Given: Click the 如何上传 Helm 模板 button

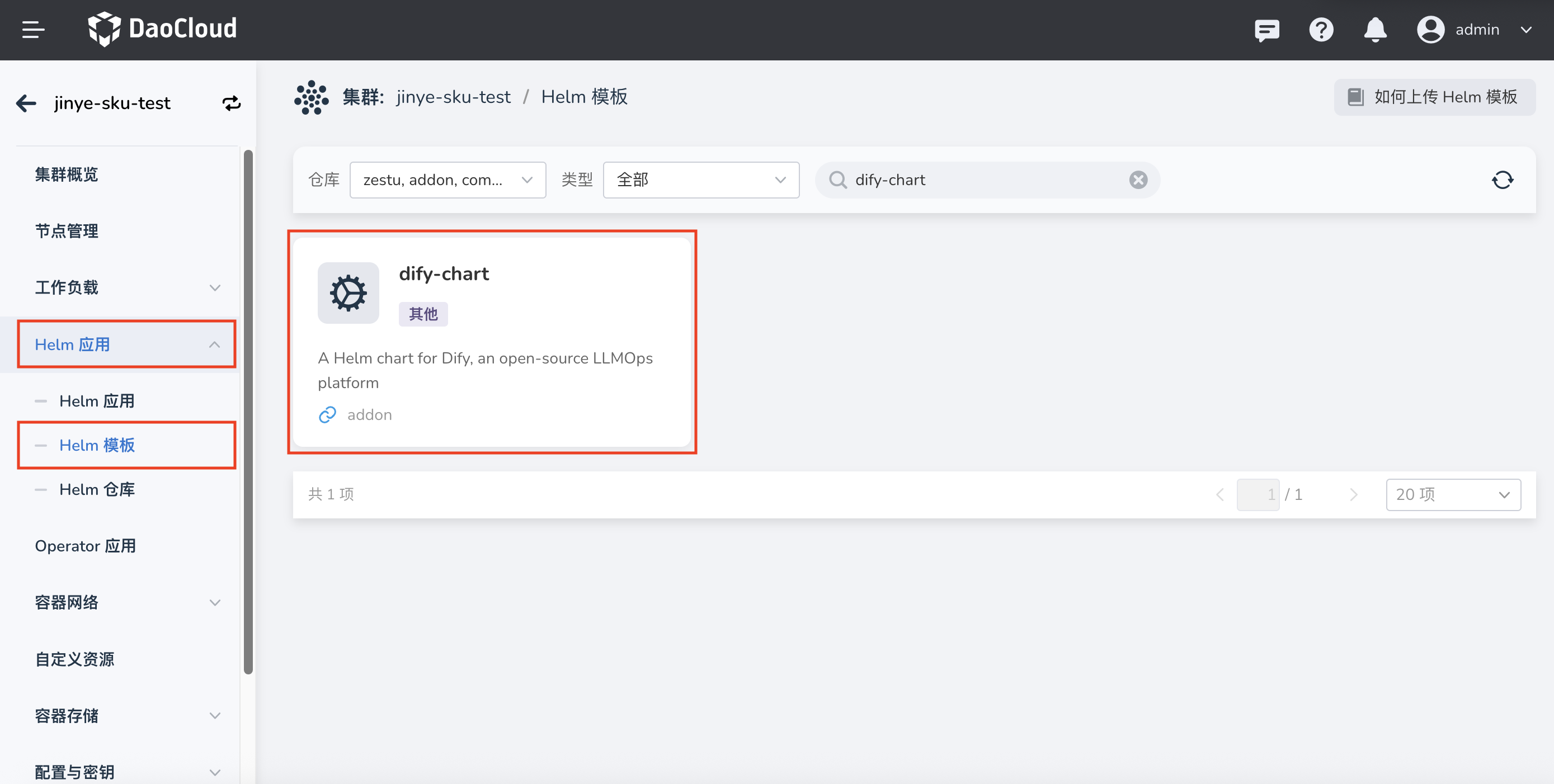Looking at the screenshot, I should point(1434,97).
